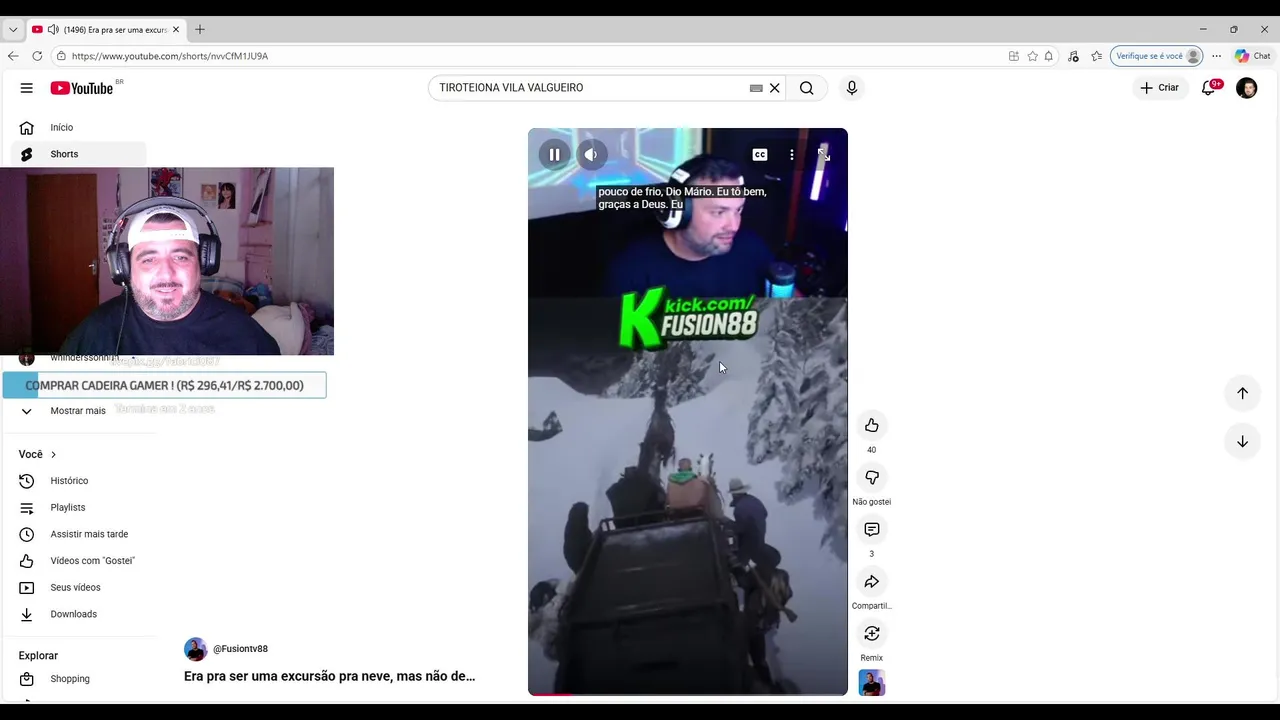Run search with the magnifier button
The image size is (1280, 720).
[x=806, y=88]
